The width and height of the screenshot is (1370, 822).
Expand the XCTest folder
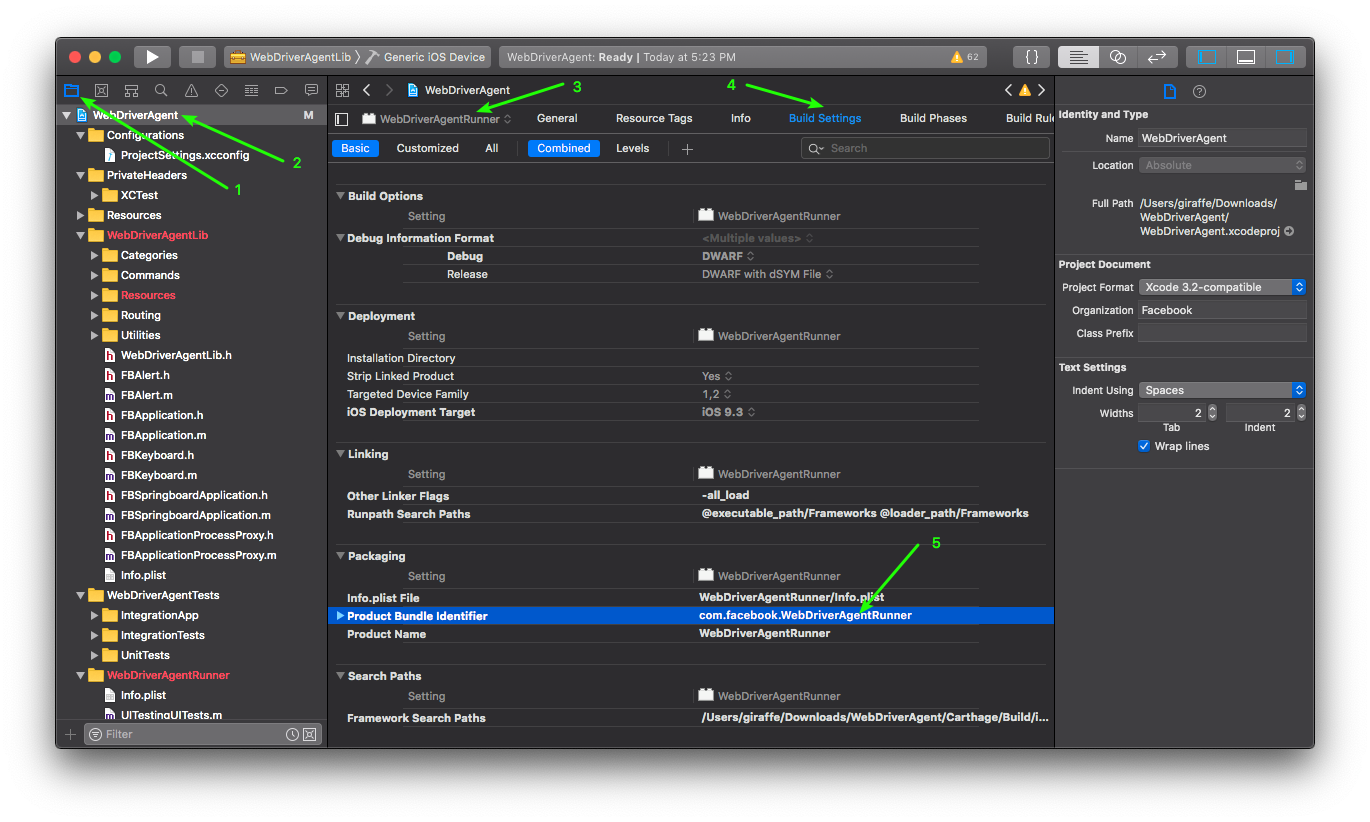tap(95, 195)
